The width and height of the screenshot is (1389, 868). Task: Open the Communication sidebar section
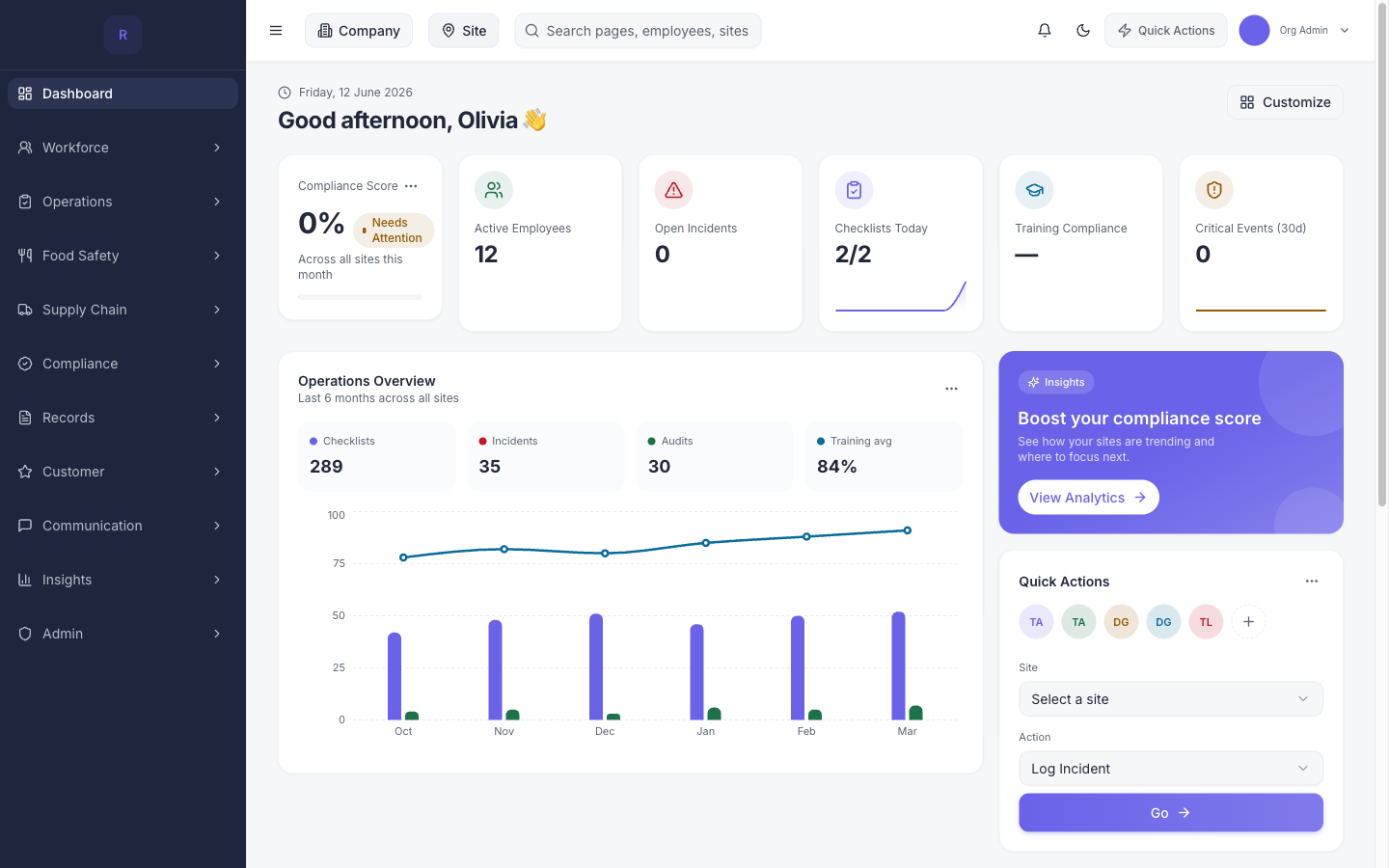tap(123, 526)
